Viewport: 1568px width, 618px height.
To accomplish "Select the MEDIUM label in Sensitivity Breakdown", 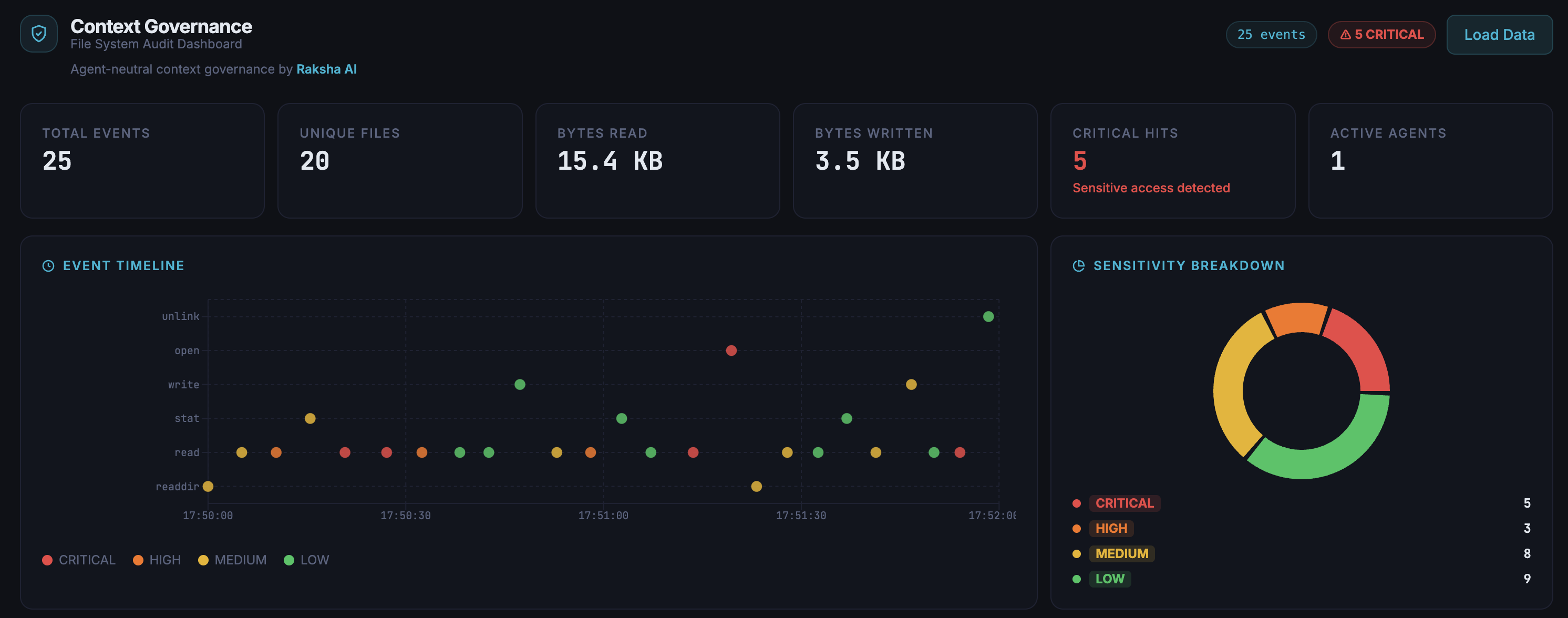I will coord(1122,553).
